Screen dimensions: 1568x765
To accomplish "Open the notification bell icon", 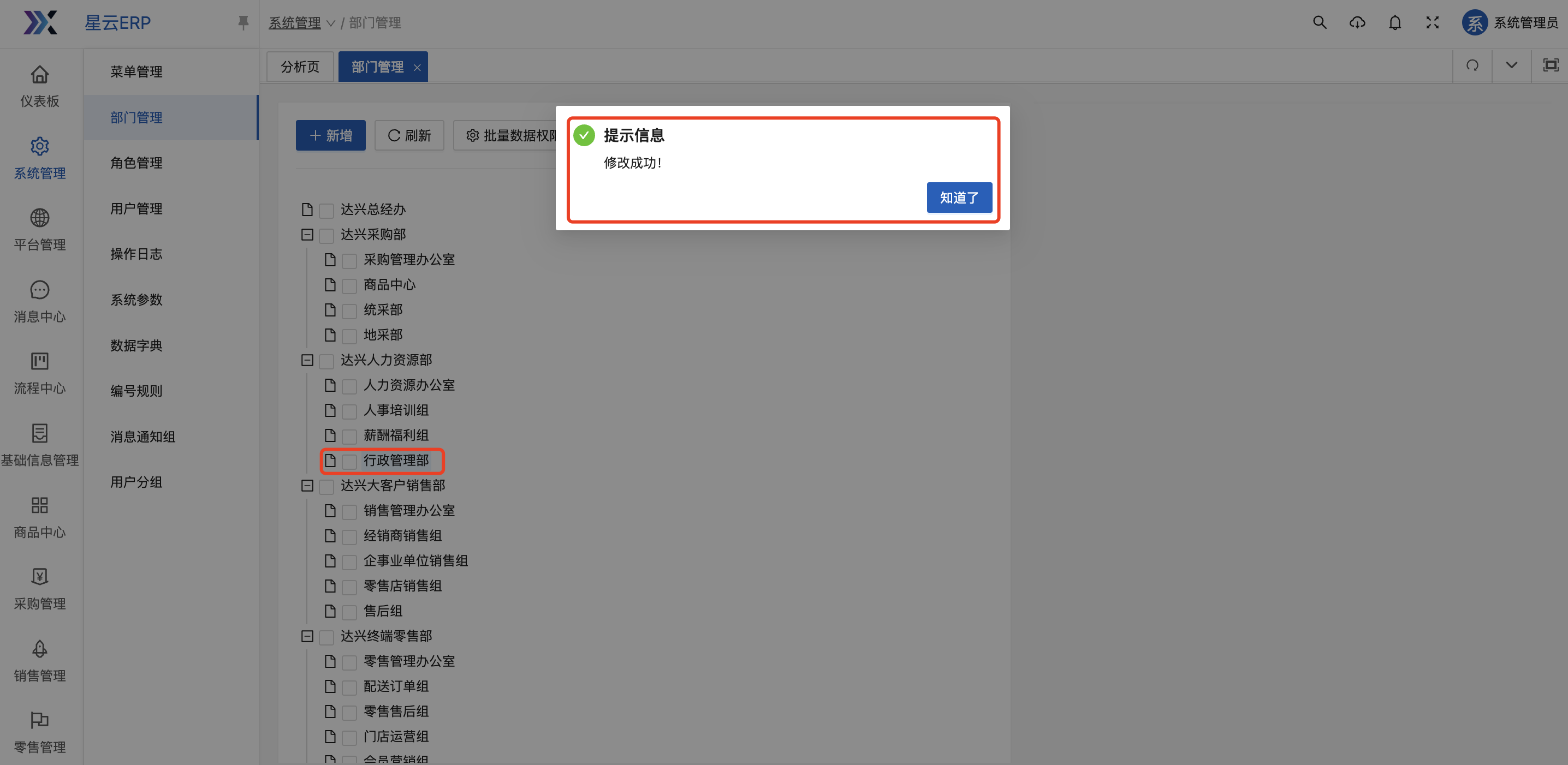I will (x=1394, y=22).
